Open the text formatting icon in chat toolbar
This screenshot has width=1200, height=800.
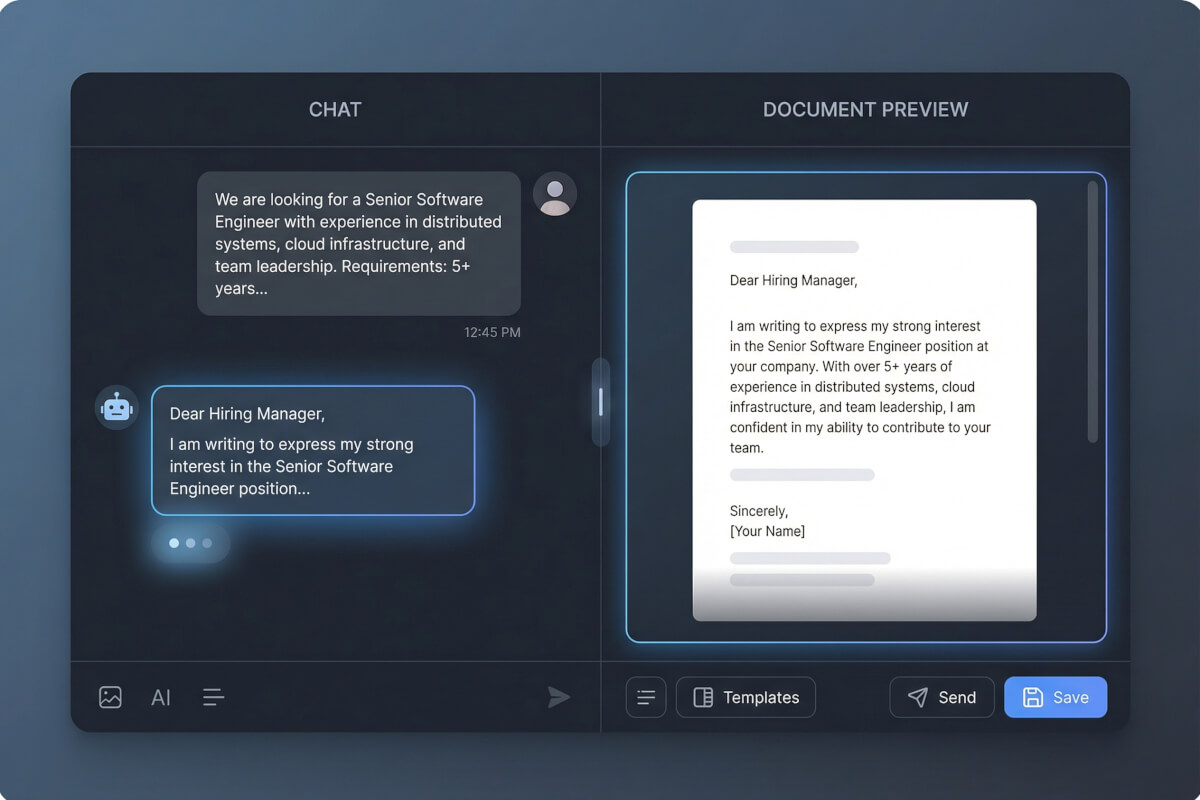pyautogui.click(x=213, y=697)
